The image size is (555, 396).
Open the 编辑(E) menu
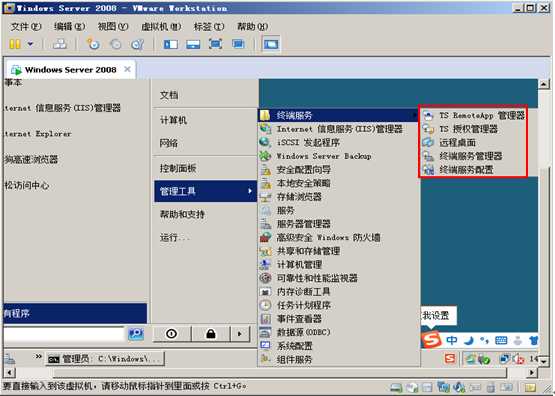69,27
